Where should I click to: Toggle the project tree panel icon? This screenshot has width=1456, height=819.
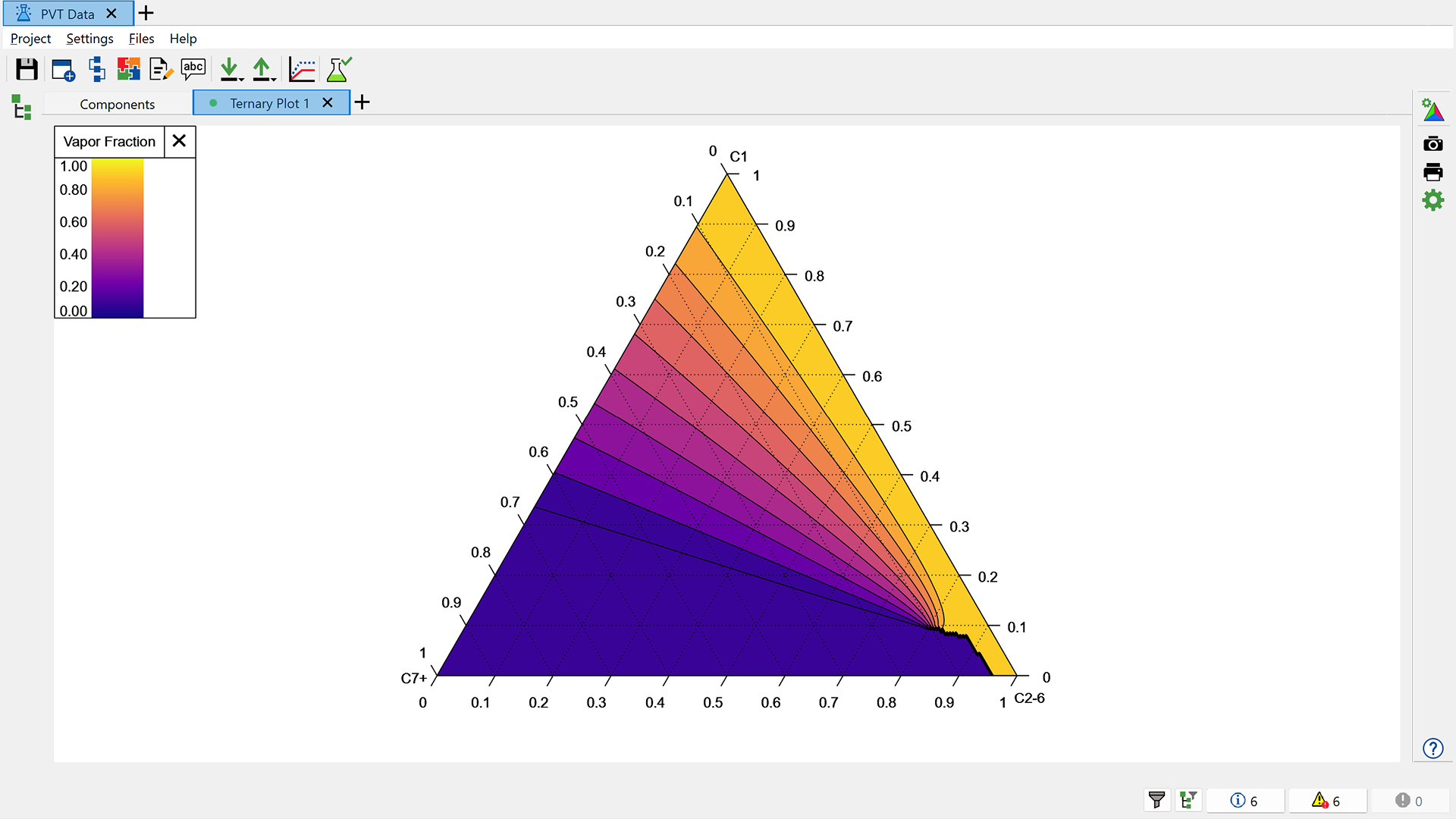[x=22, y=107]
